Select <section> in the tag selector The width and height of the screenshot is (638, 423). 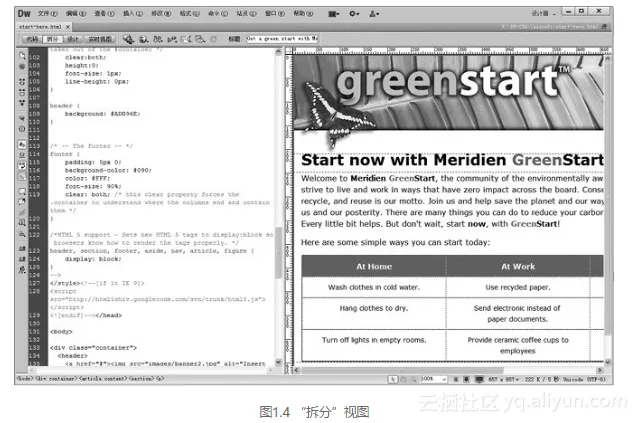point(142,379)
